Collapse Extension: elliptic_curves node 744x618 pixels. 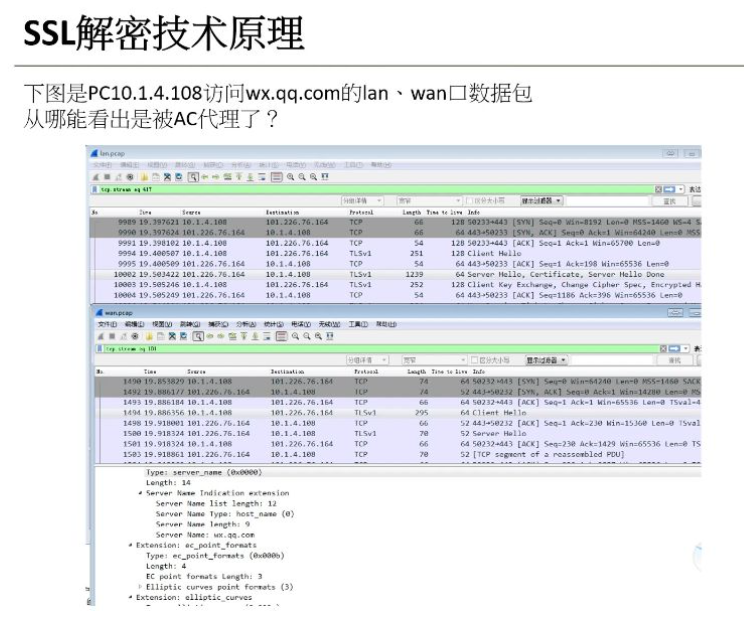click(x=130, y=598)
